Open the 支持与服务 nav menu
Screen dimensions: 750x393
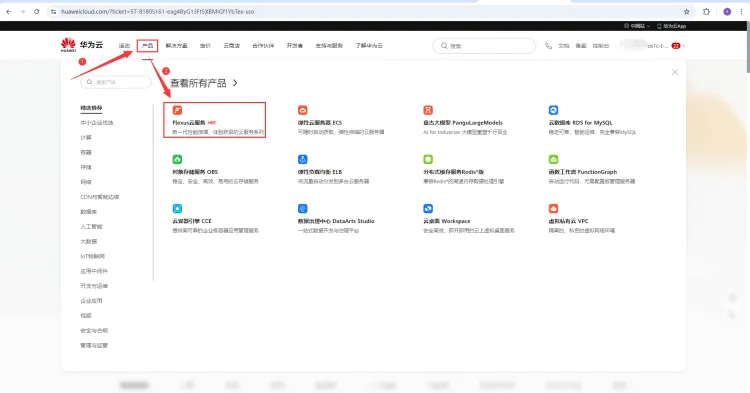click(x=329, y=46)
